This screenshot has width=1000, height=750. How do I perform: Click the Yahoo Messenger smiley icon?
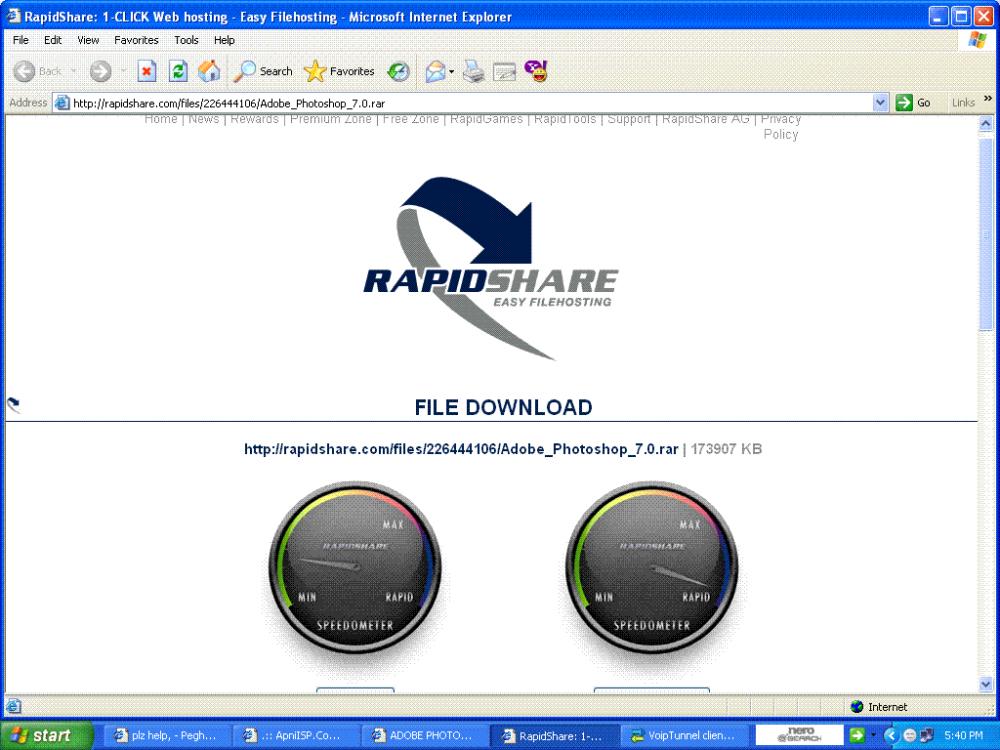[x=536, y=71]
